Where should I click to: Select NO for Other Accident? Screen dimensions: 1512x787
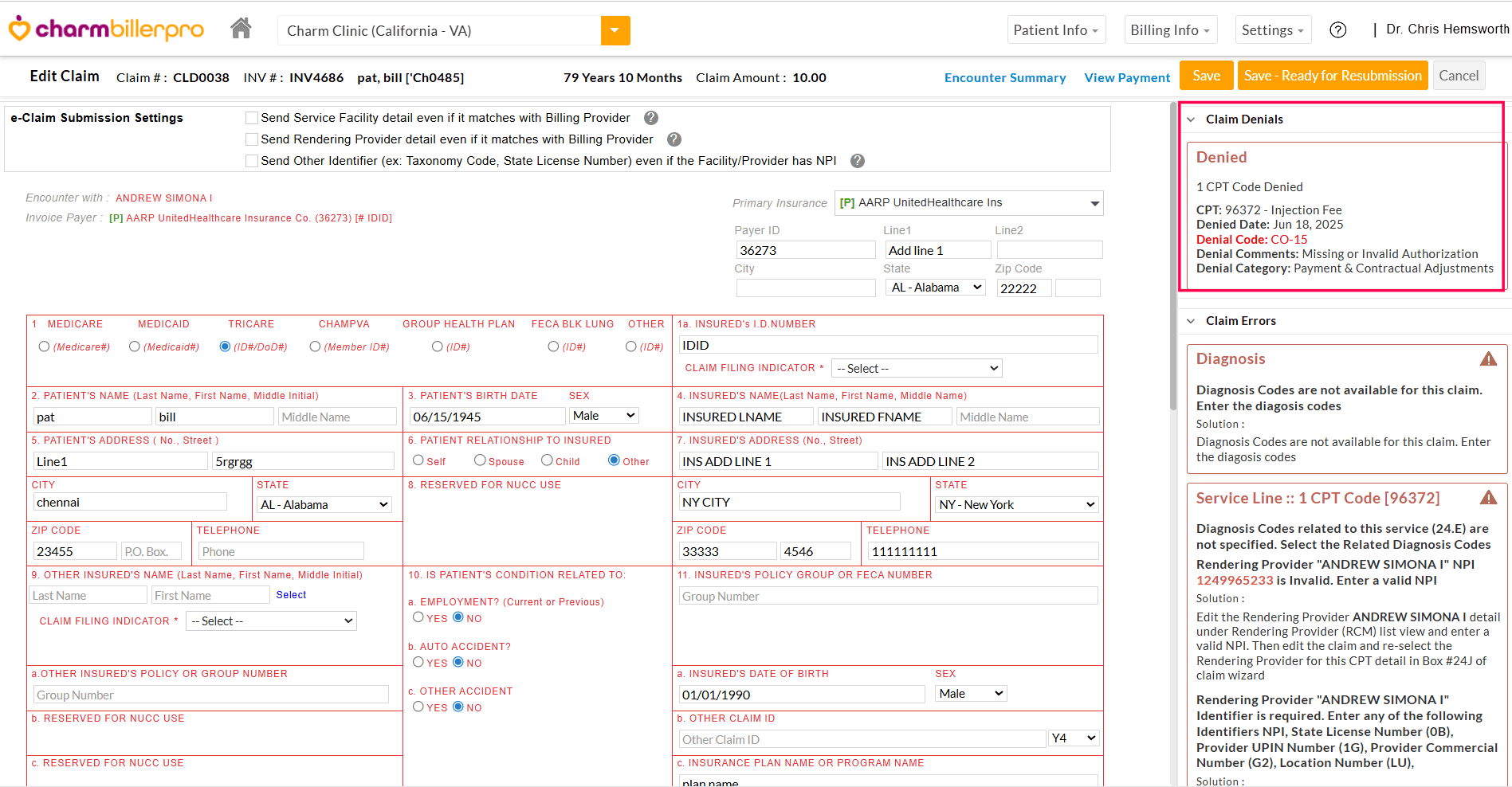point(458,707)
